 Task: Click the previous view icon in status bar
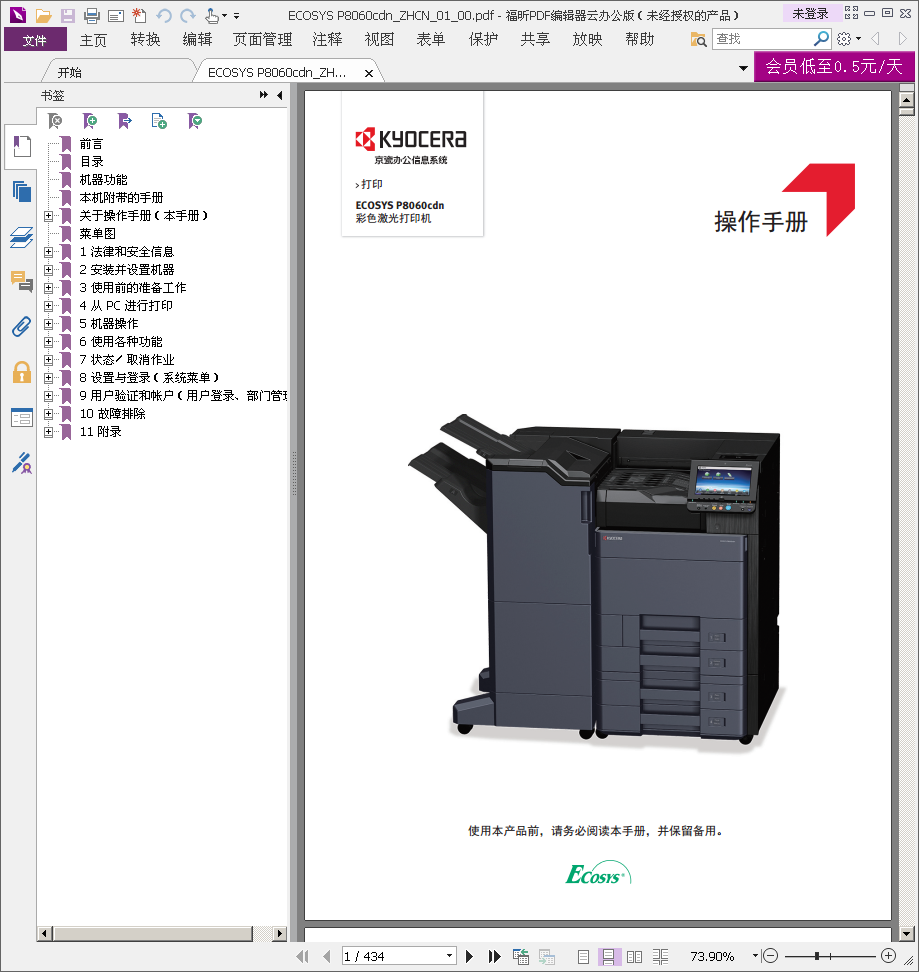[x=521, y=957]
